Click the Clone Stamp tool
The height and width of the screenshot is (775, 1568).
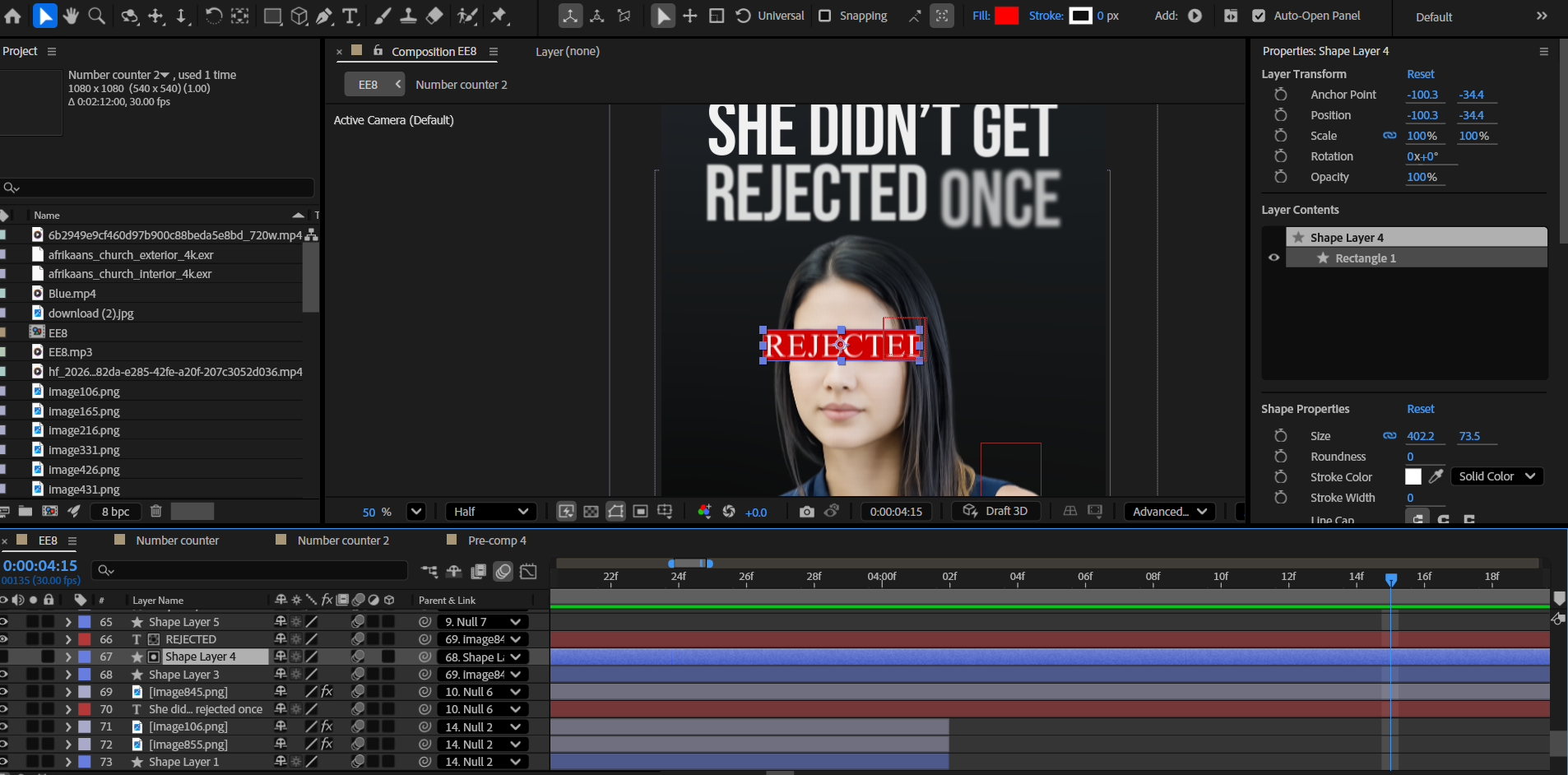(408, 16)
